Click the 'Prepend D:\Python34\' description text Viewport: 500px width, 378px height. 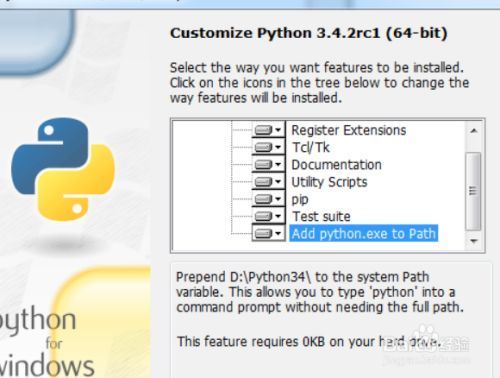point(319,292)
